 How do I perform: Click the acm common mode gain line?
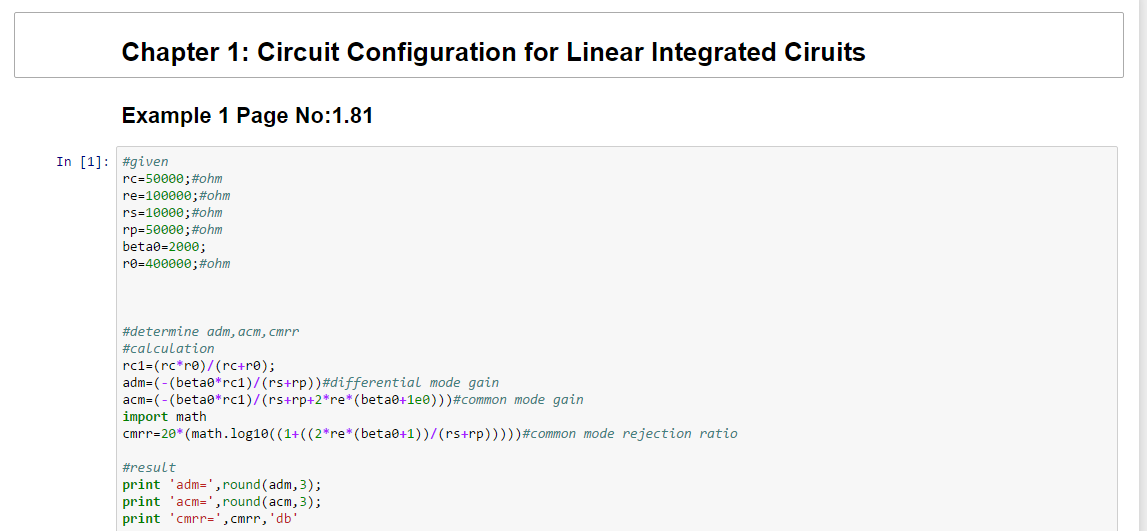(x=352, y=400)
